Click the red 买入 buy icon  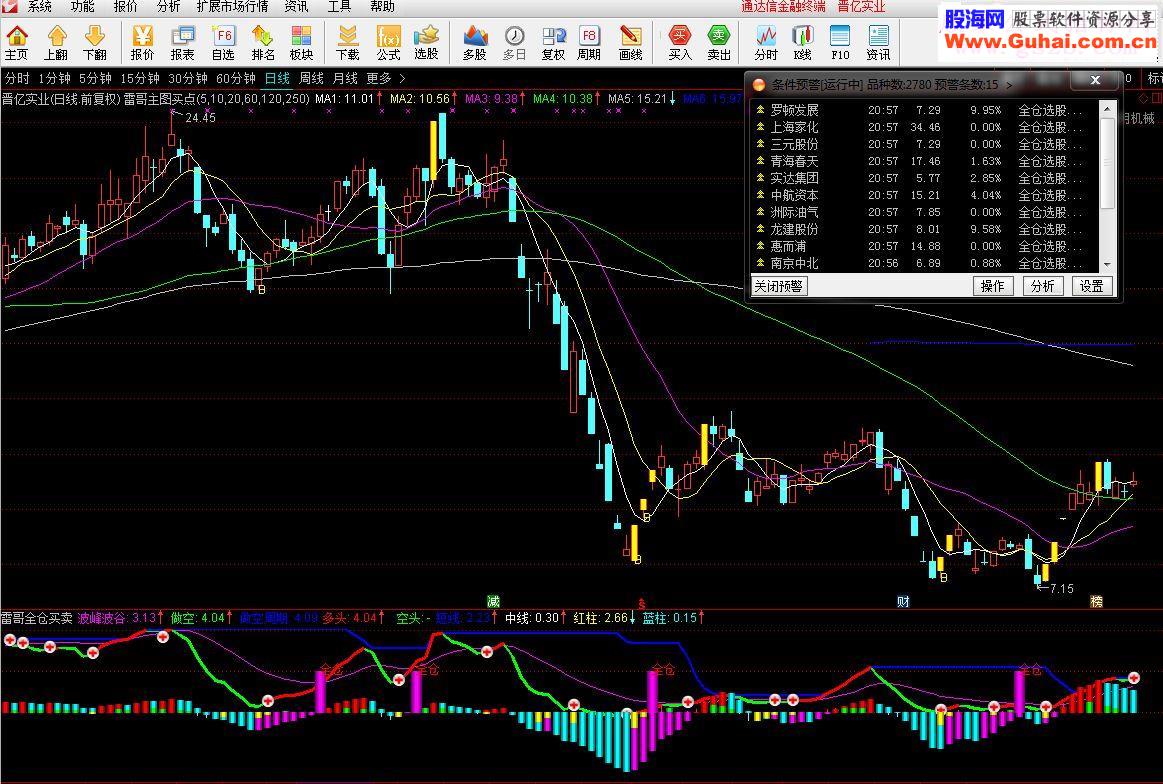click(x=679, y=42)
